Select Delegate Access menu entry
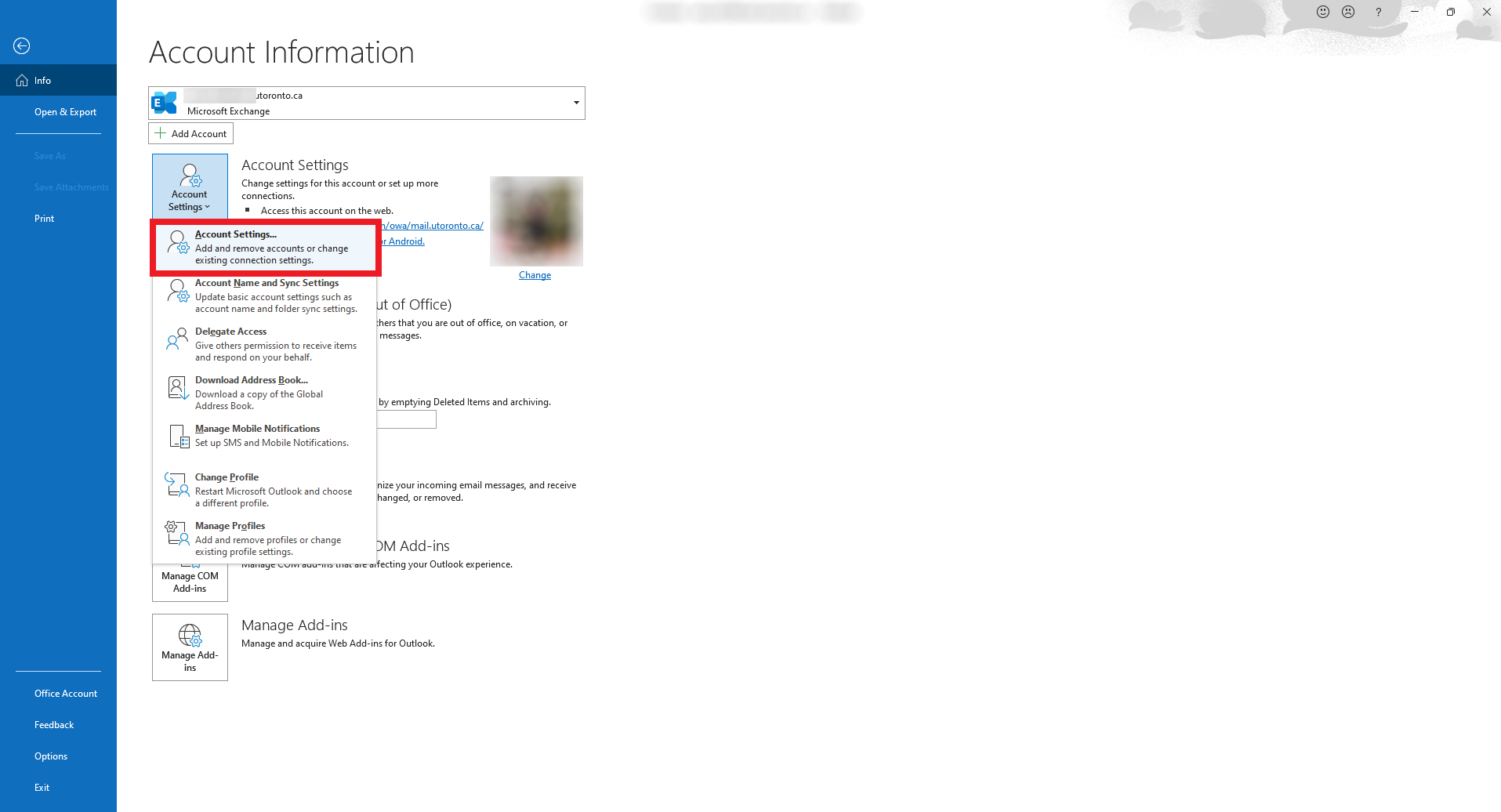 pos(264,344)
